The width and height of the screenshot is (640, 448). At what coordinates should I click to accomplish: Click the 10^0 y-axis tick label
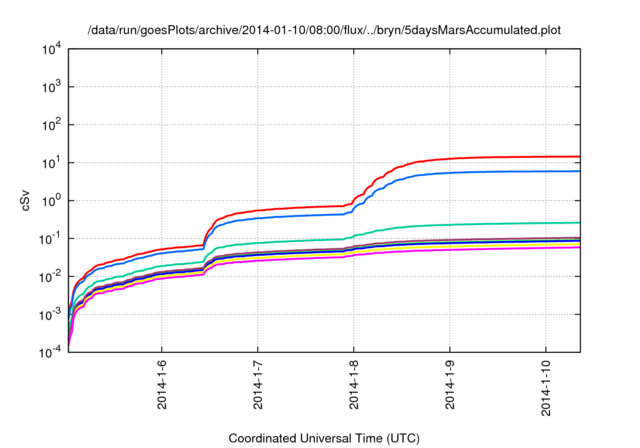(x=51, y=201)
